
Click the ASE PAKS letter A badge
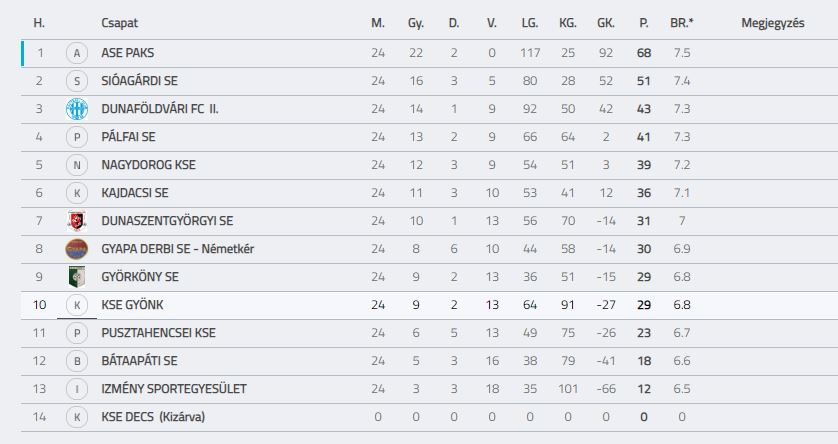[77, 53]
